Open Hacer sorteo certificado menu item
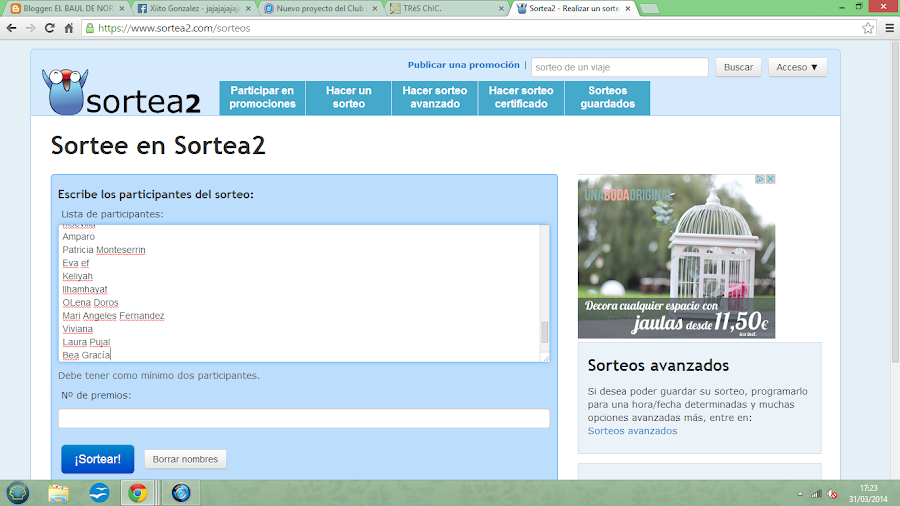The width and height of the screenshot is (900, 506). tap(521, 98)
